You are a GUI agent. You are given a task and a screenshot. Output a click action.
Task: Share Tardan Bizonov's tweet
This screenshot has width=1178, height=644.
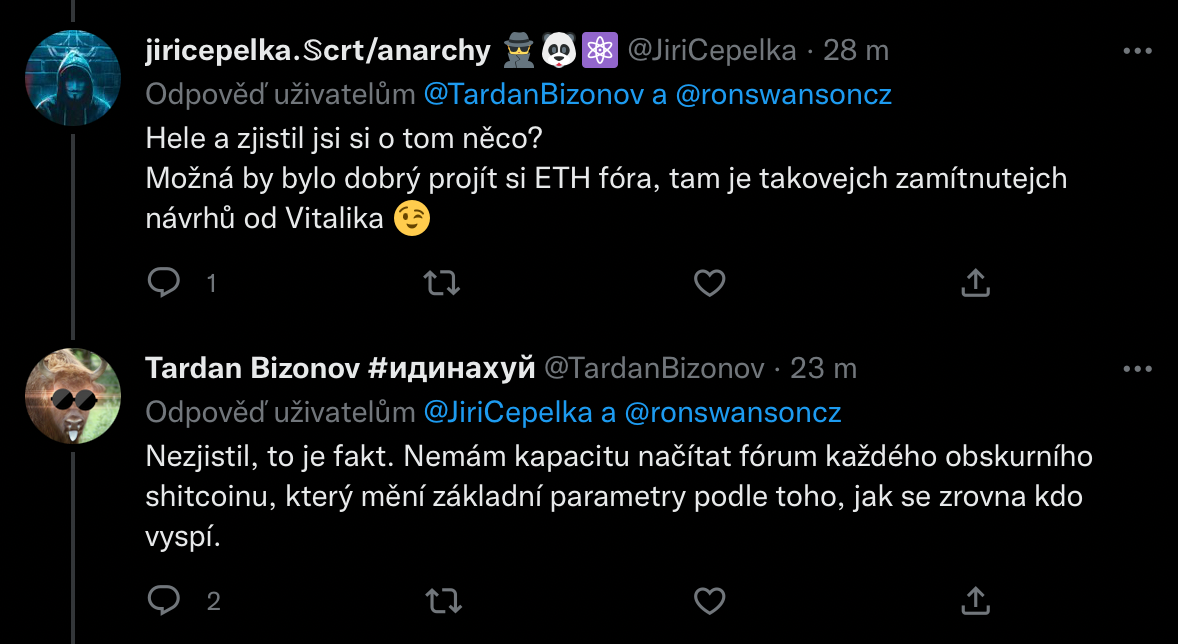[975, 600]
